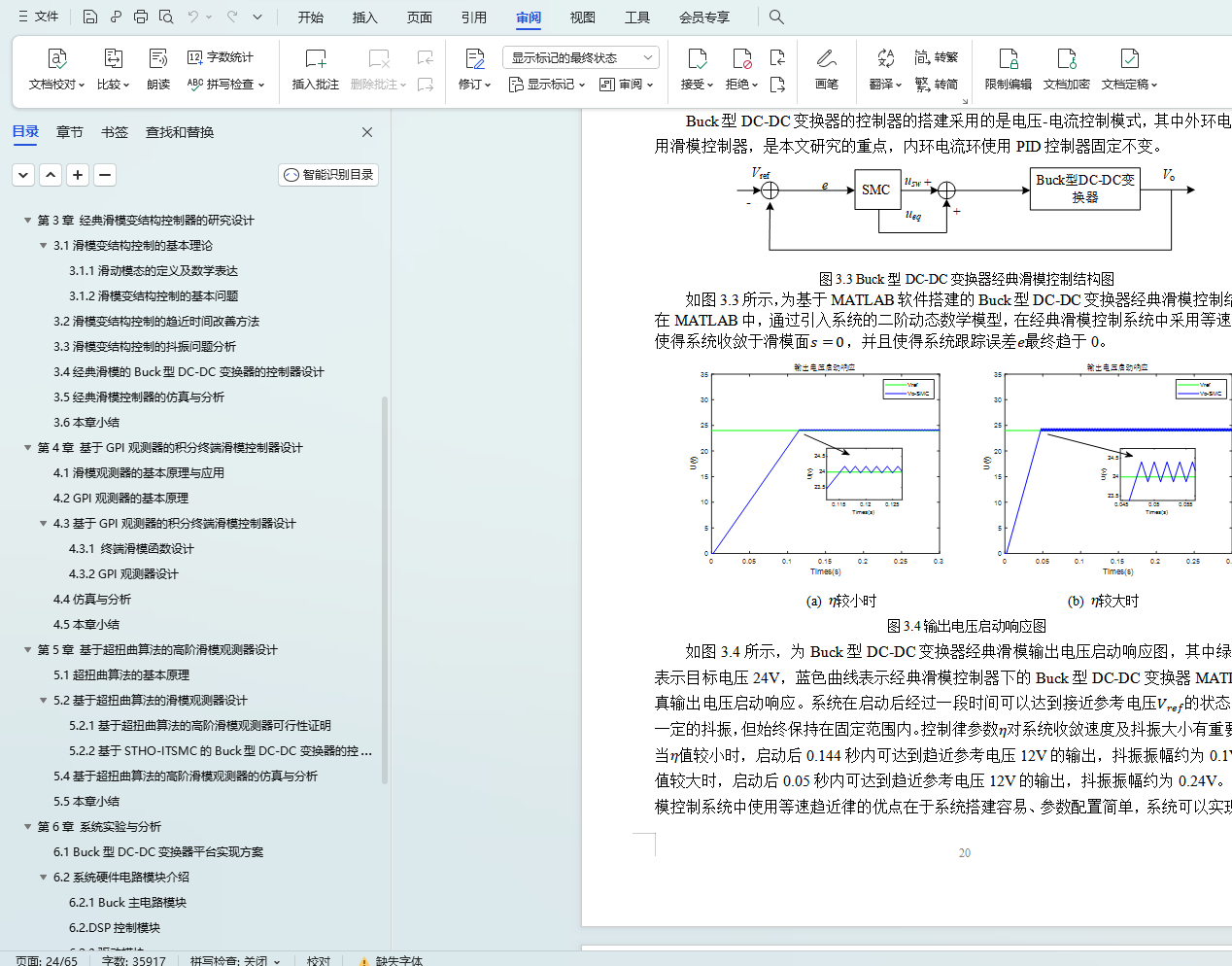Click the navigation pane vertical scrollbar
Screen dimensions: 1232x966
[x=385, y=589]
